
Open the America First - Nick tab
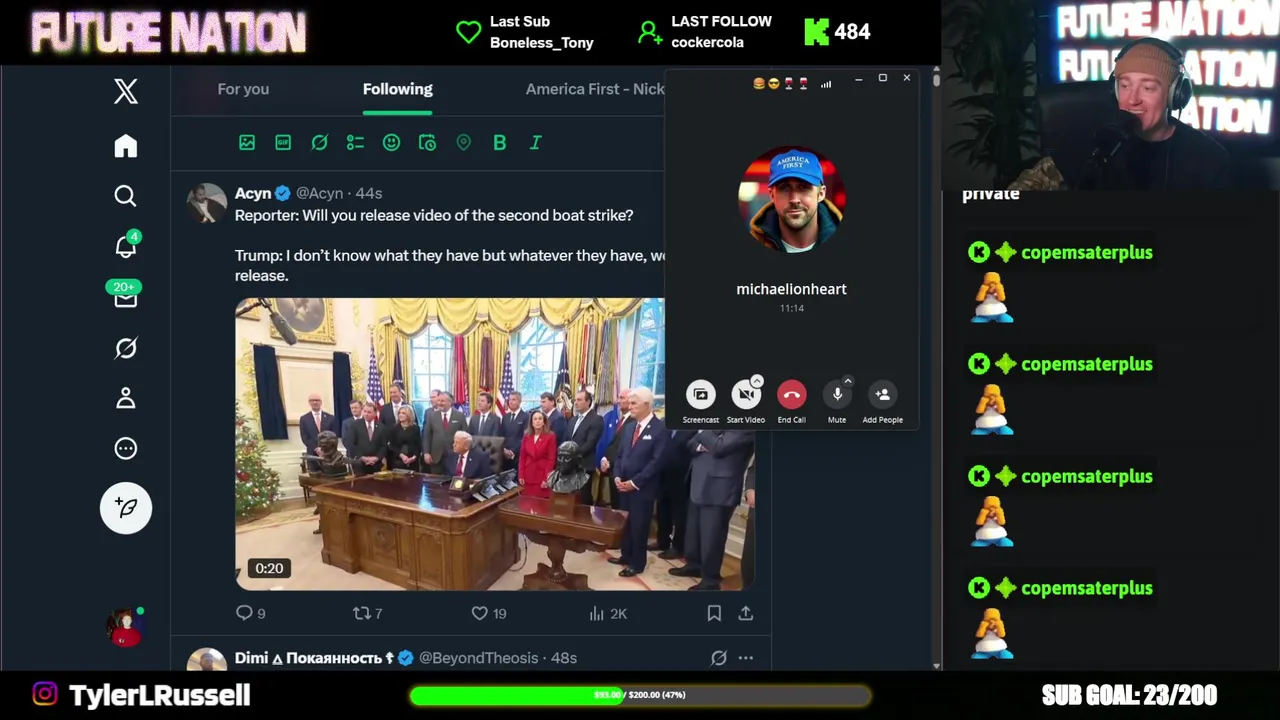595,89
